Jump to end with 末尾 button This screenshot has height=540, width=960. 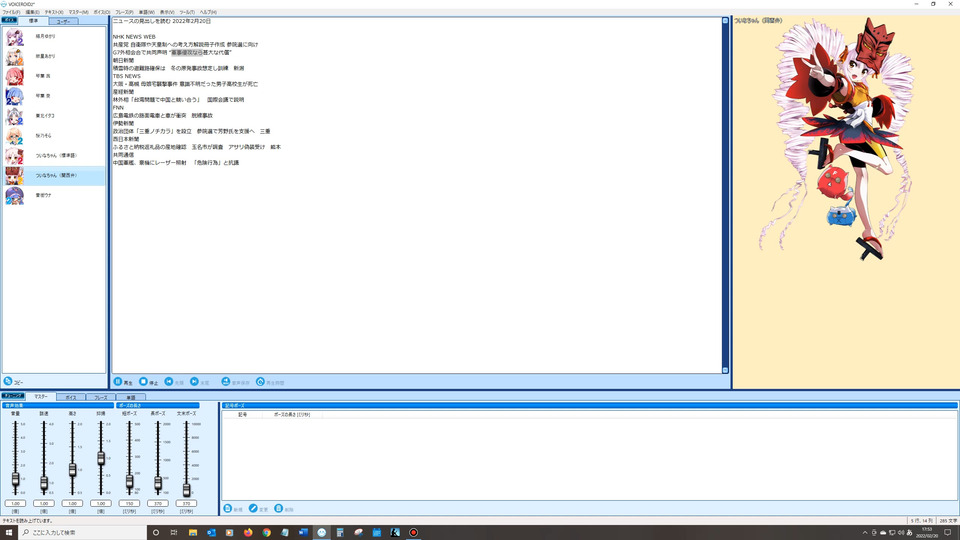(200, 381)
